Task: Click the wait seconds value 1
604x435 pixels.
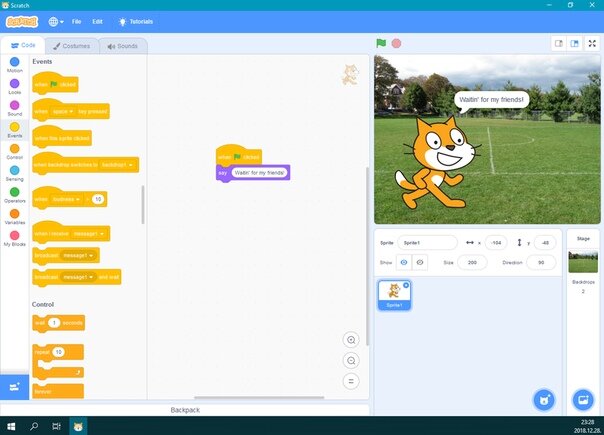Action: (x=54, y=323)
